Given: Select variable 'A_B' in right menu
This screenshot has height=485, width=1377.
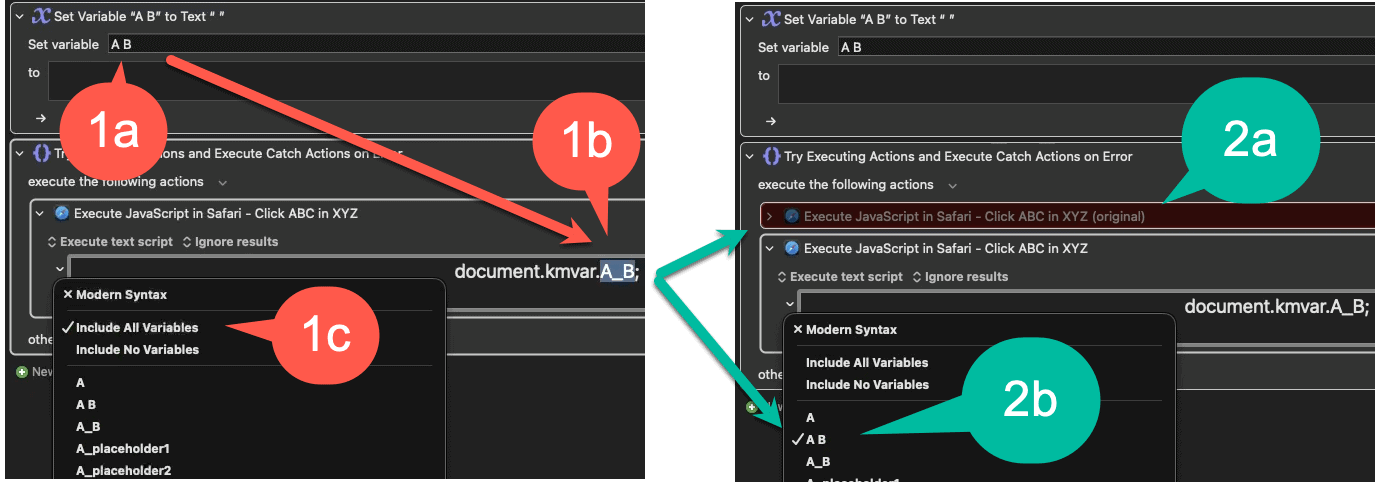Looking at the screenshot, I should (818, 461).
